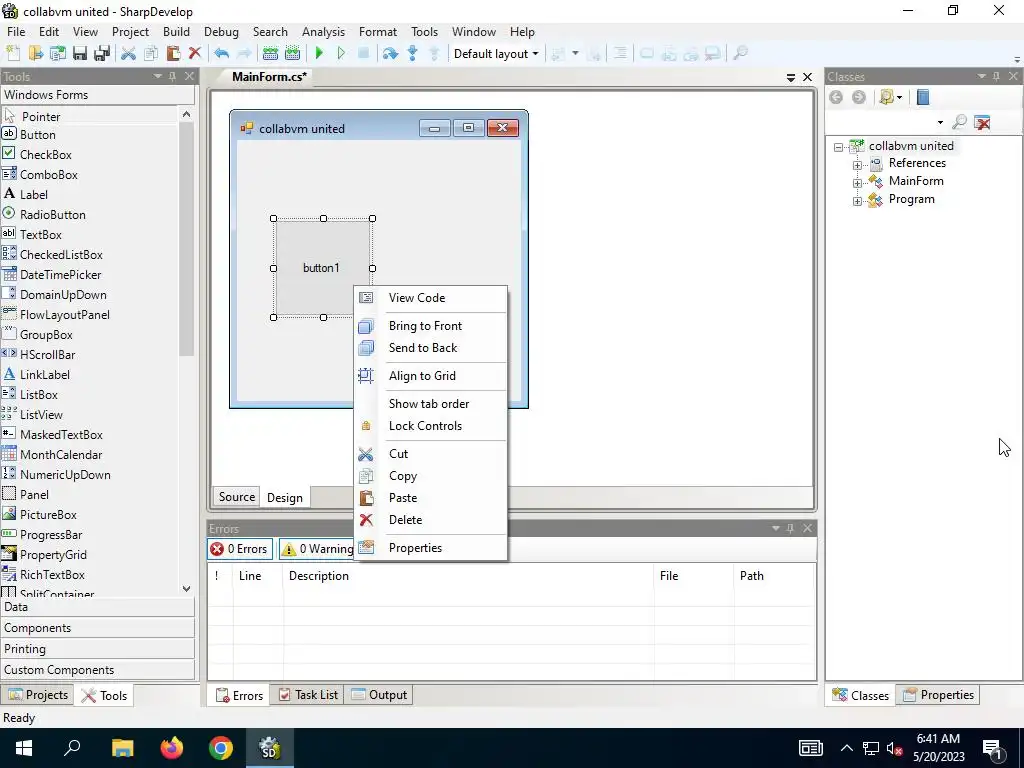Pin the Errors panel with the pushpin icon
Screen dimensions: 1024x768
point(790,528)
